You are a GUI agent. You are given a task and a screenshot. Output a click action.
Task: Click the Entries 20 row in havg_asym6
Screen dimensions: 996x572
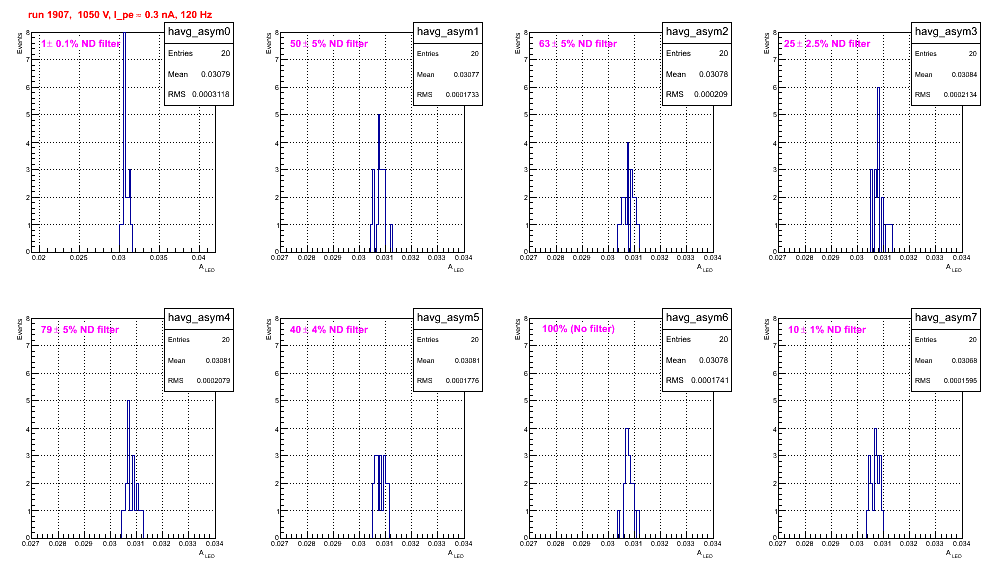(x=697, y=339)
